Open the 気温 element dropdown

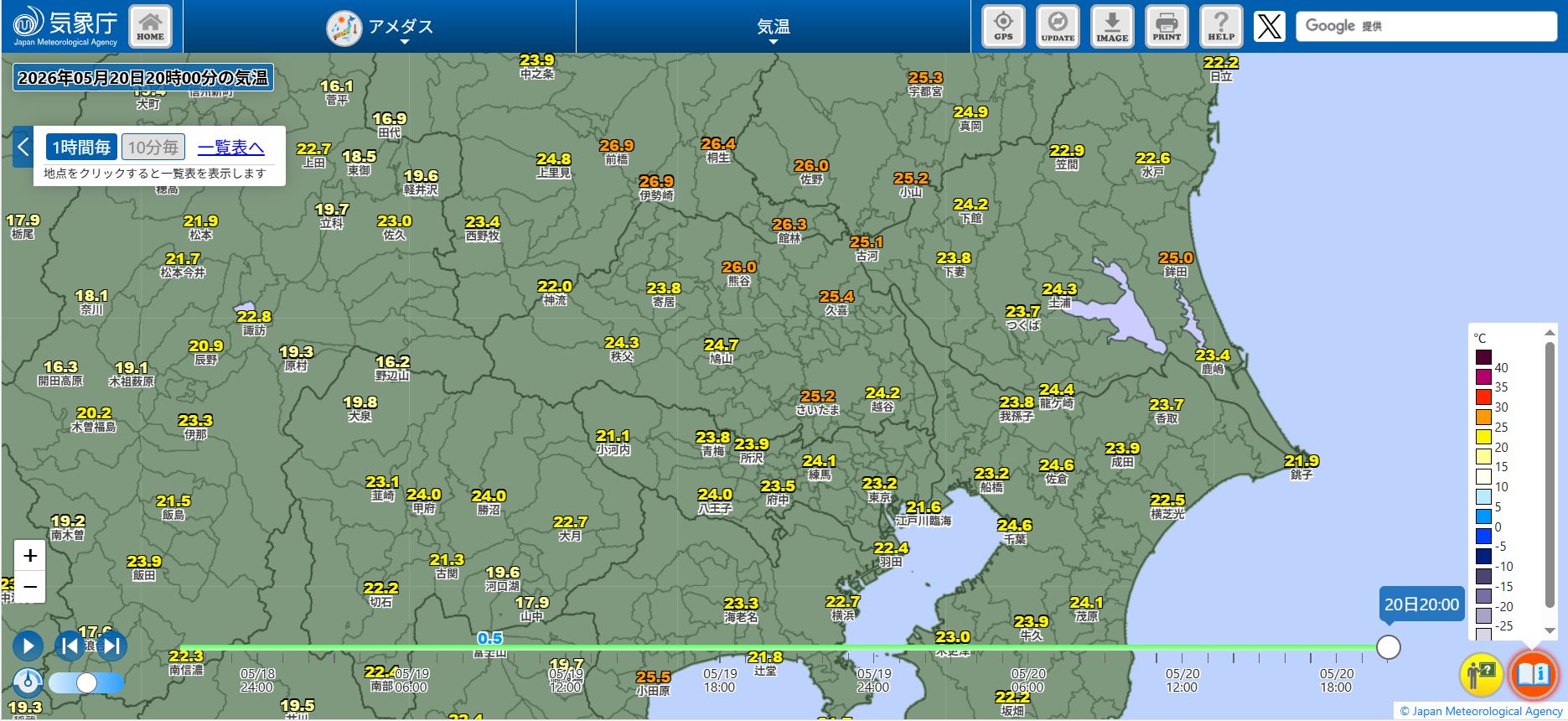[x=773, y=28]
